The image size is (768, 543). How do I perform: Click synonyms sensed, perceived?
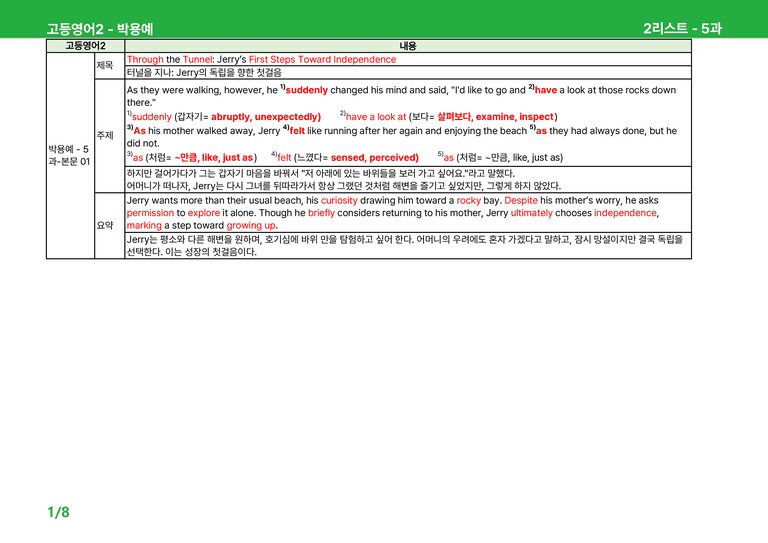tap(375, 158)
